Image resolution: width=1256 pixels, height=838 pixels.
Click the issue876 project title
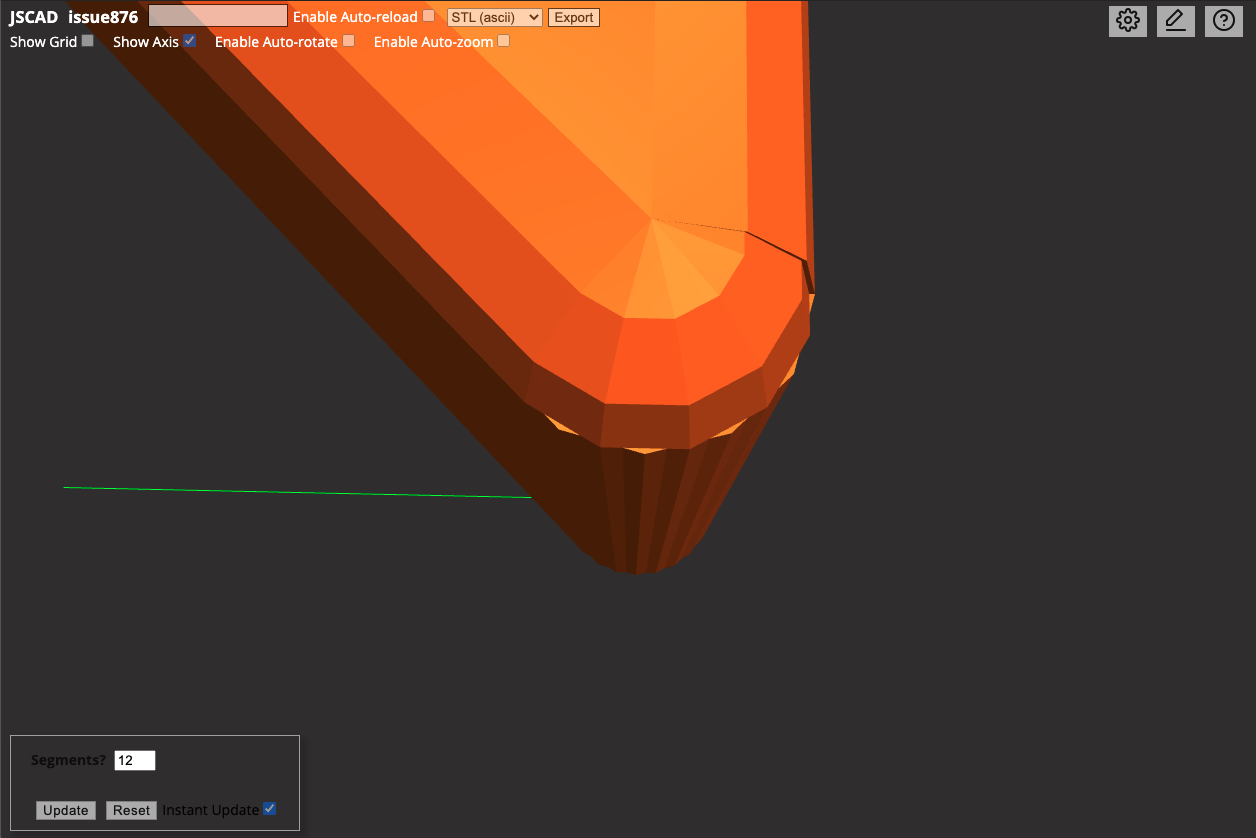103,16
